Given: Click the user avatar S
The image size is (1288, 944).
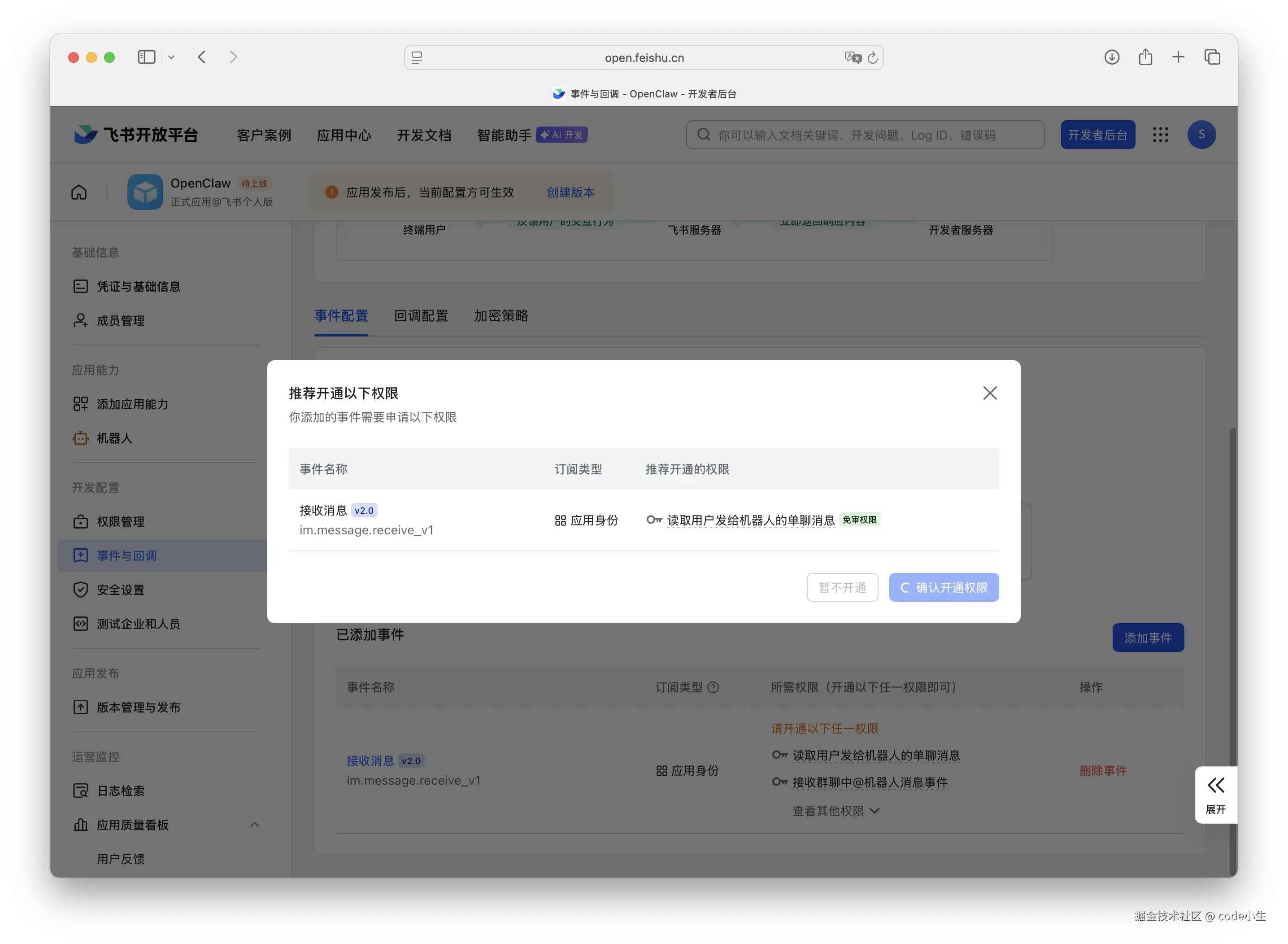Looking at the screenshot, I should (x=1201, y=135).
